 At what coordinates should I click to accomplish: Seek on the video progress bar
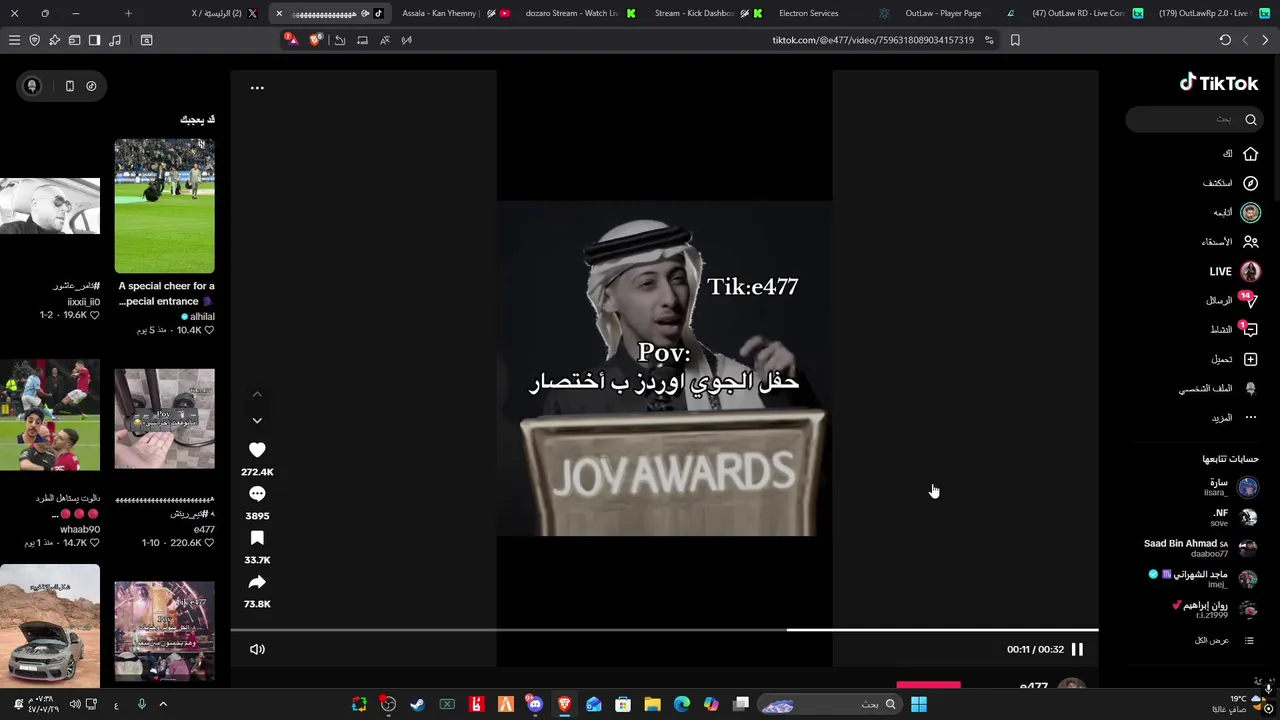click(x=664, y=630)
